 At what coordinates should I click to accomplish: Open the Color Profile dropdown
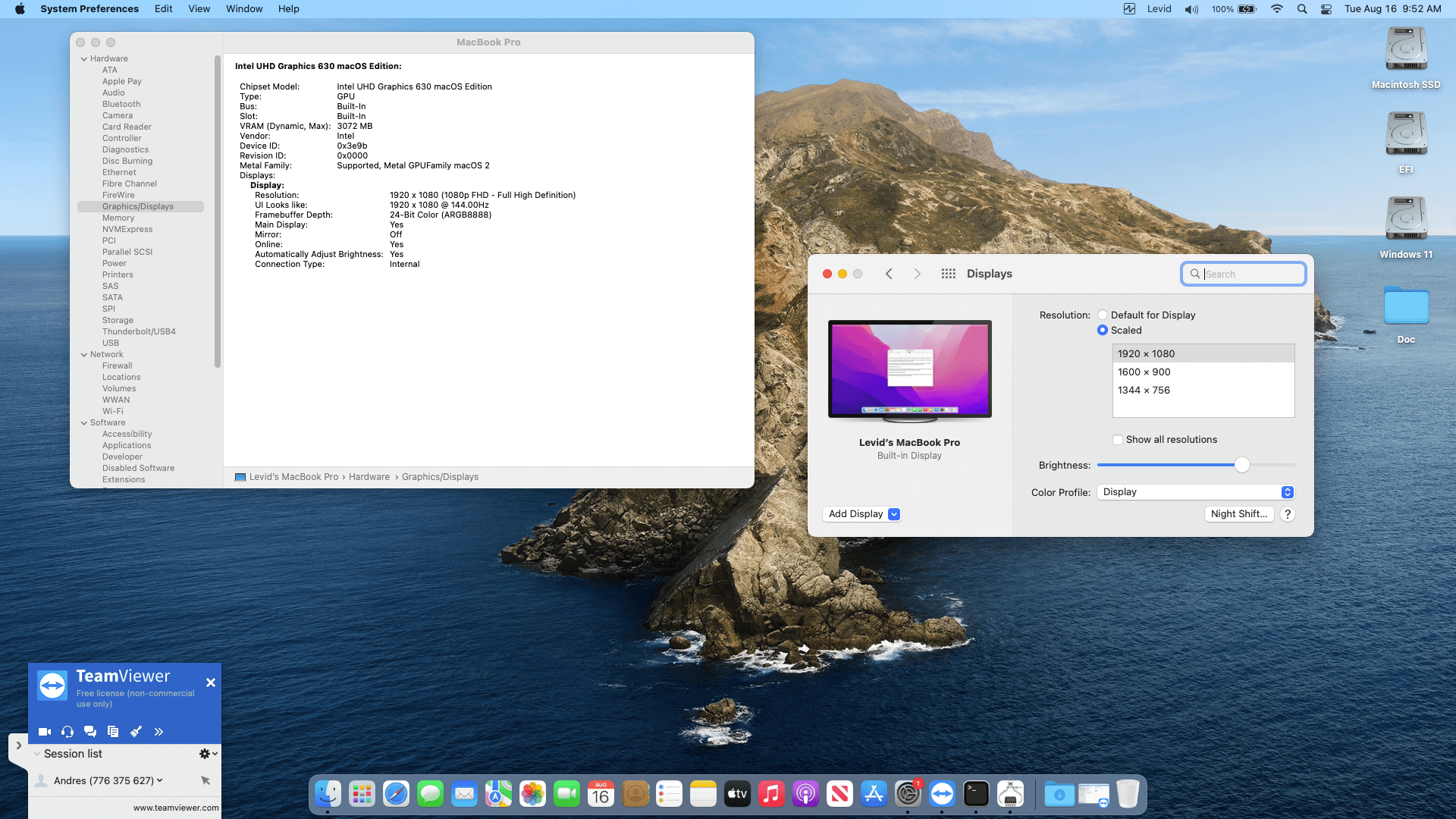tap(1195, 492)
